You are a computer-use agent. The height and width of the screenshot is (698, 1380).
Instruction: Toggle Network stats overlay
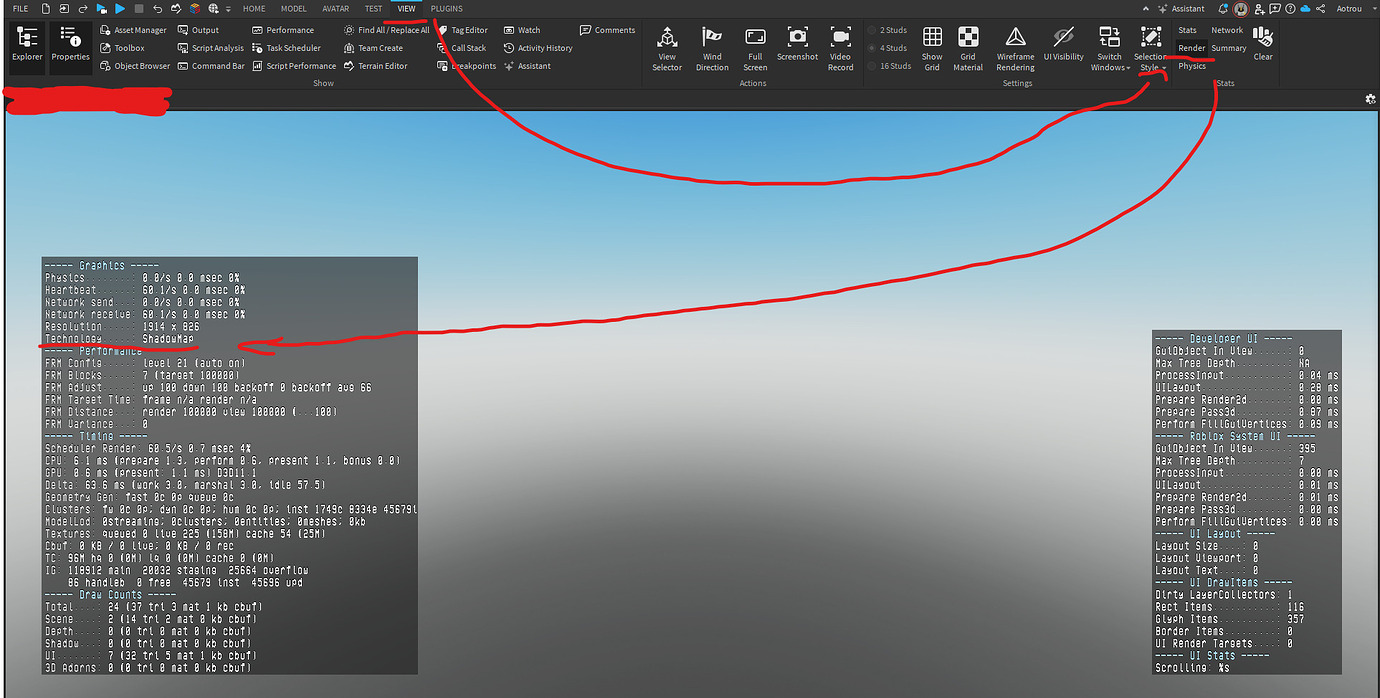(x=1227, y=30)
